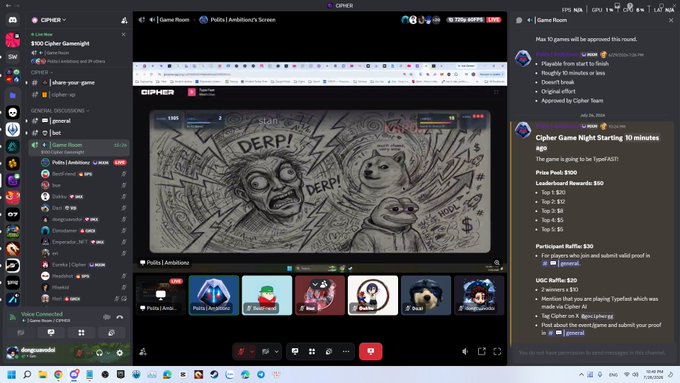Open the white skull server icon

[13, 112]
